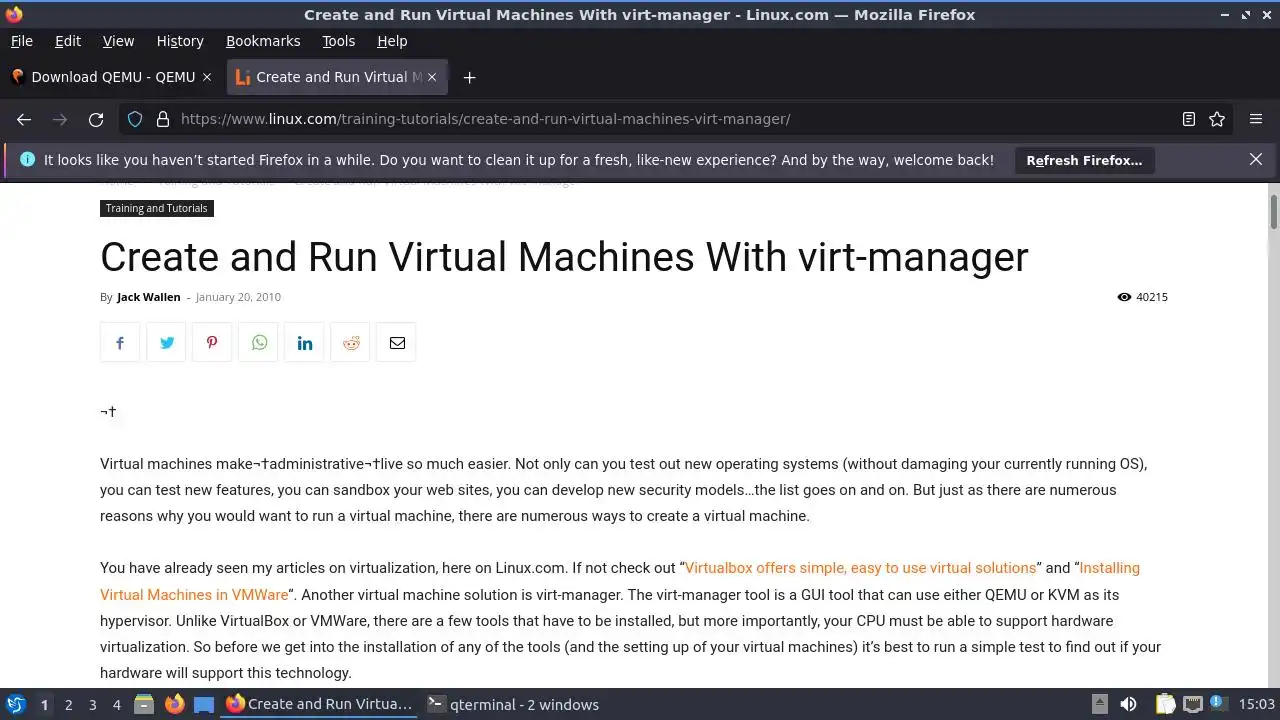
Task: Open qterminal windows from the taskbar
Action: (513, 704)
